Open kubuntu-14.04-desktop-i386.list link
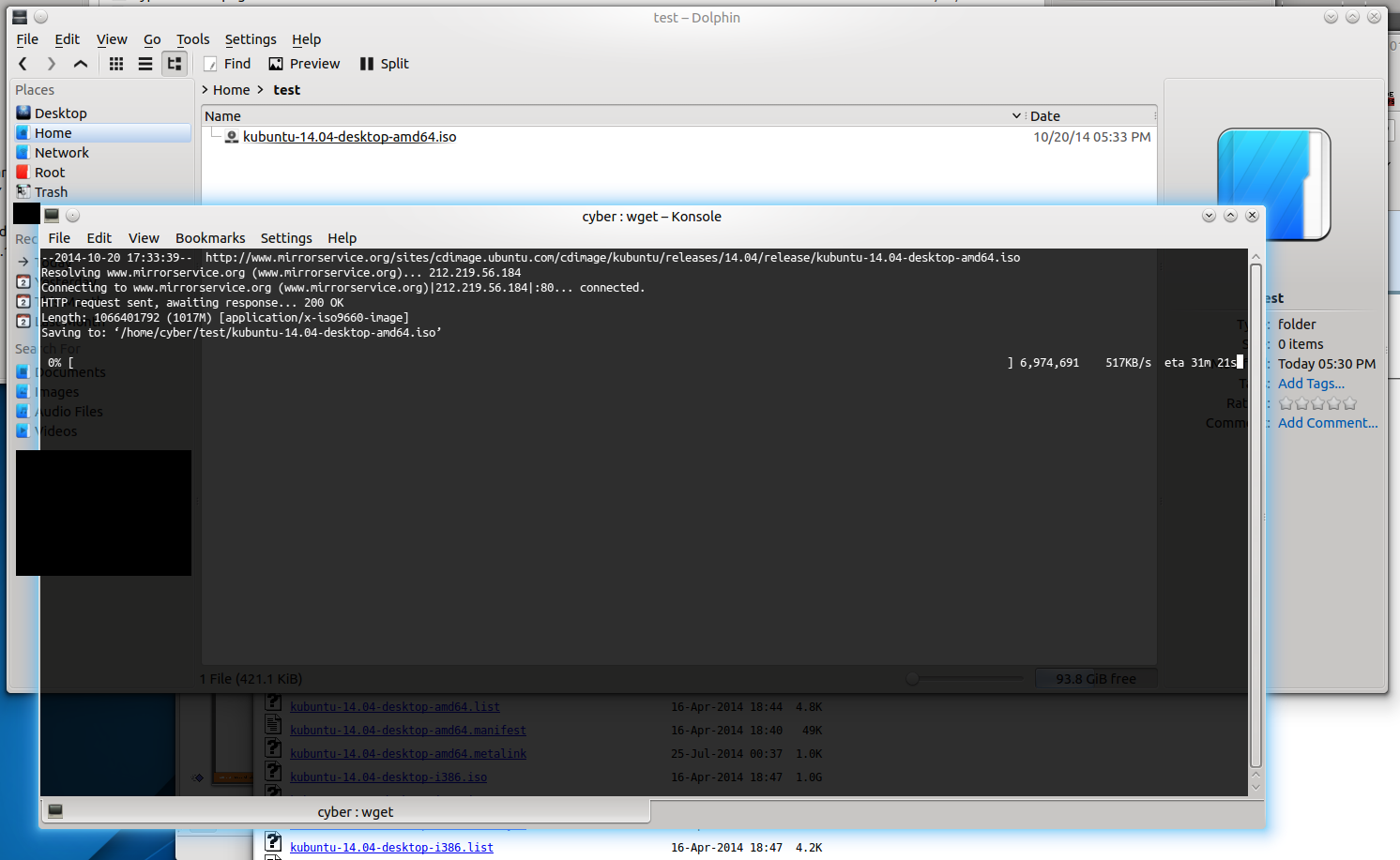The image size is (1400, 860). [x=391, y=848]
